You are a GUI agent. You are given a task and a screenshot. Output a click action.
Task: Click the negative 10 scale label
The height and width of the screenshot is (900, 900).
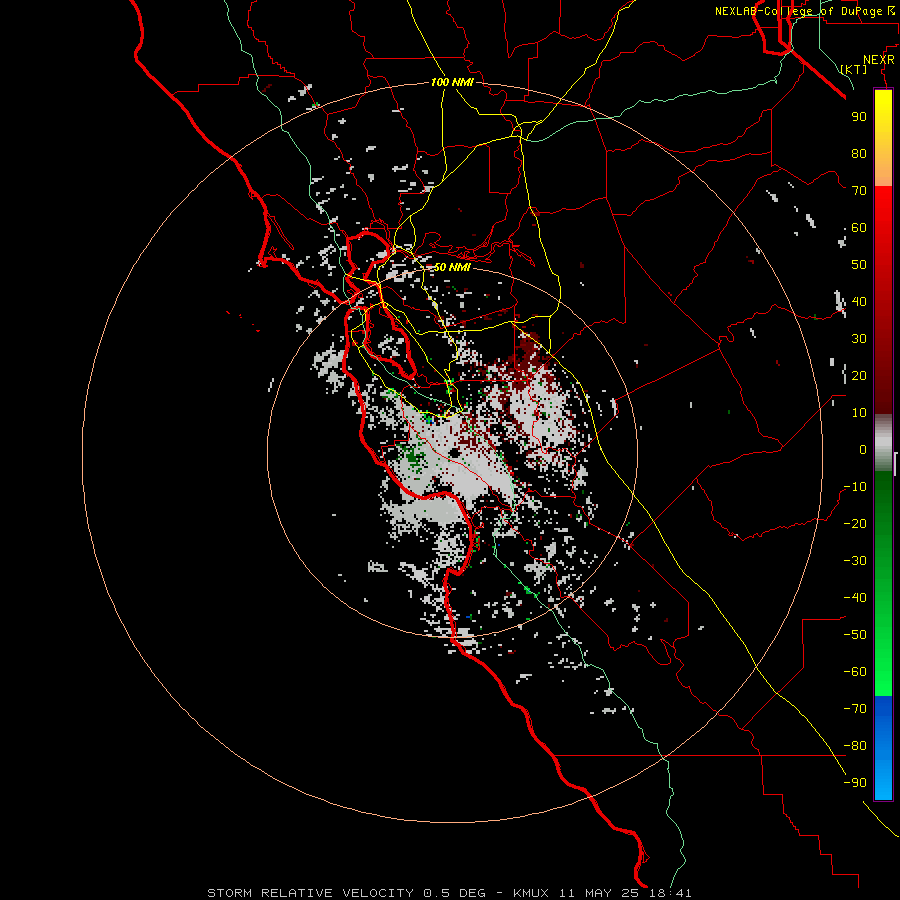855,487
